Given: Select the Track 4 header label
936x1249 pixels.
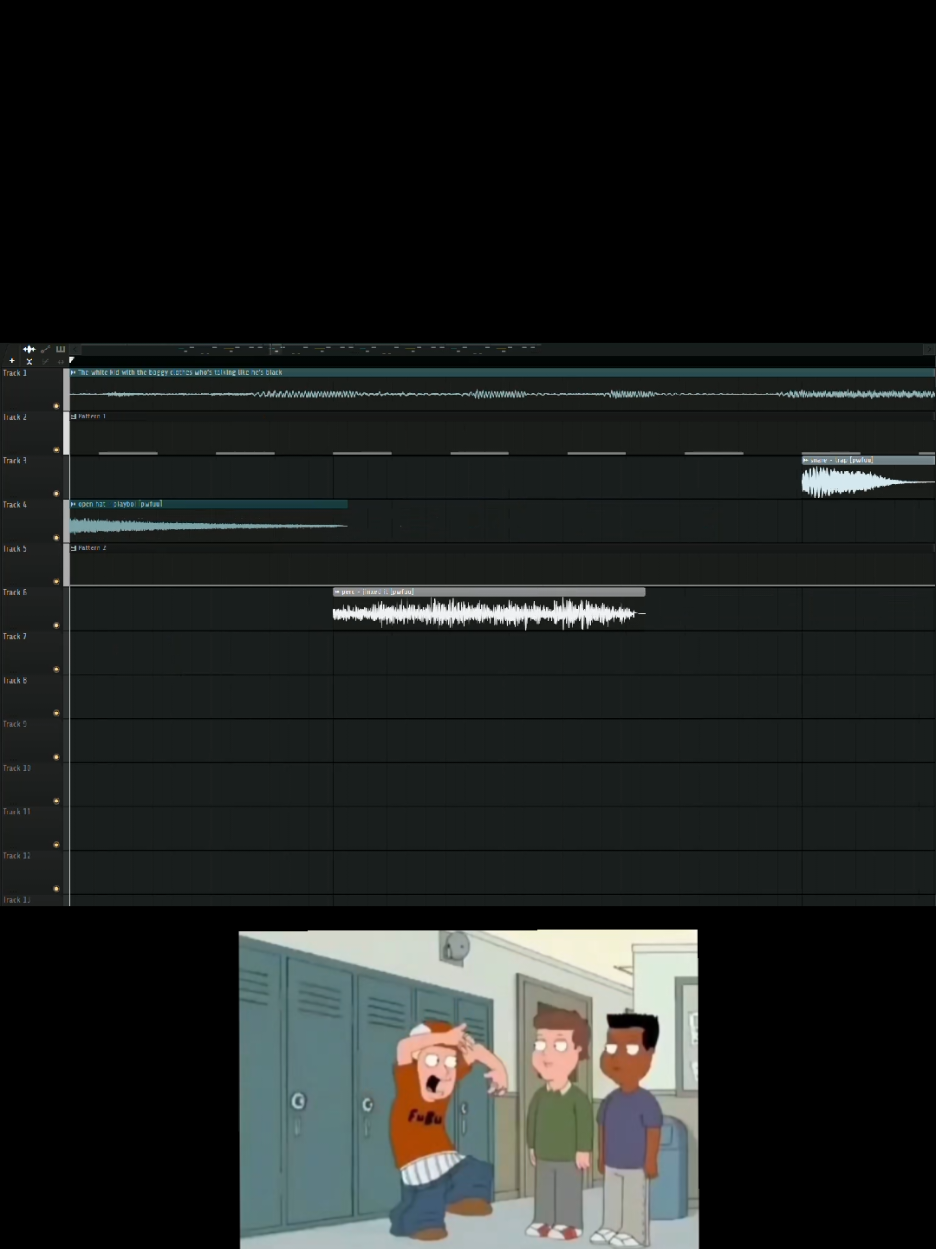Looking at the screenshot, I should [15, 505].
